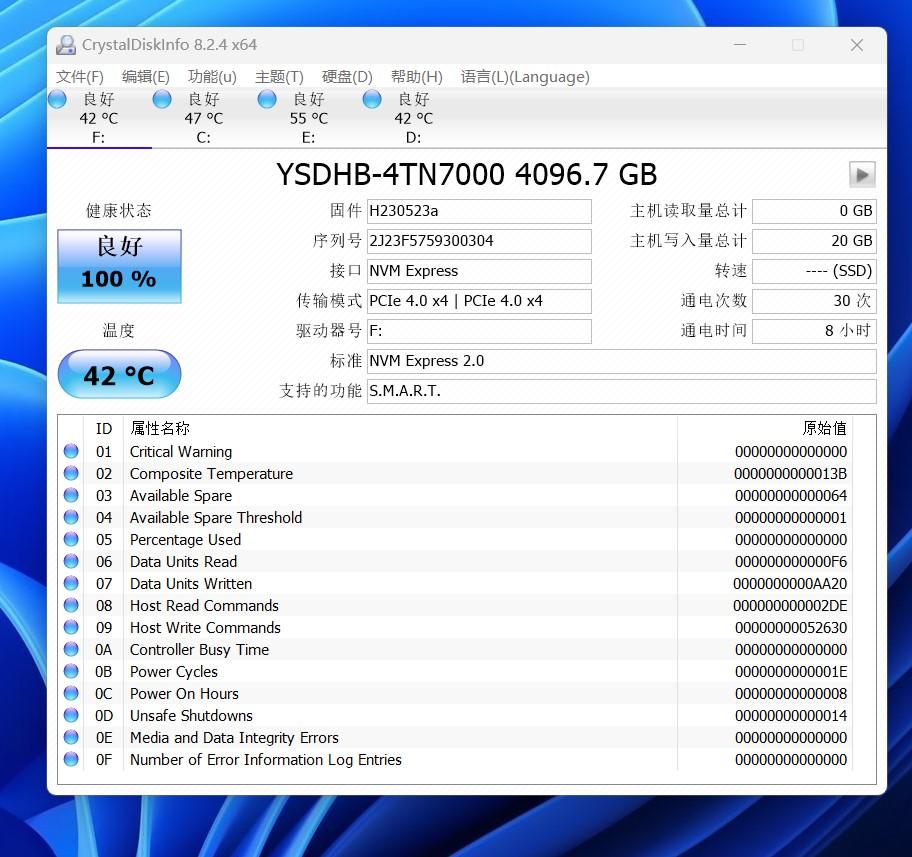Click the 健康状态 label
Viewport: 912px width, 857px height.
pyautogui.click(x=119, y=211)
